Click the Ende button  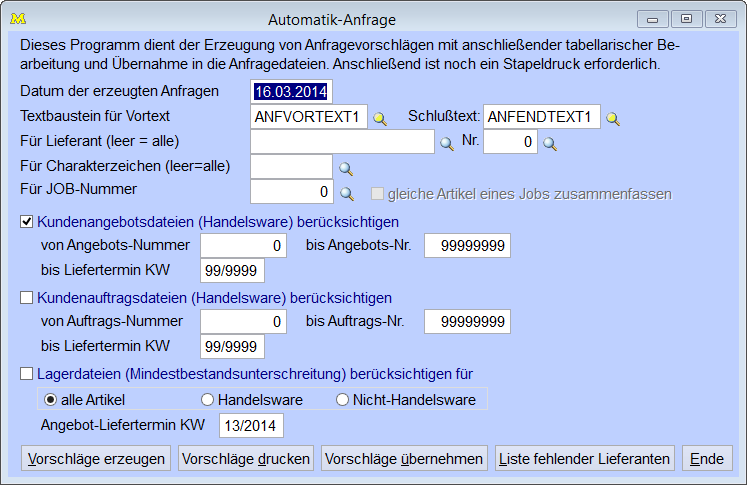click(x=707, y=458)
